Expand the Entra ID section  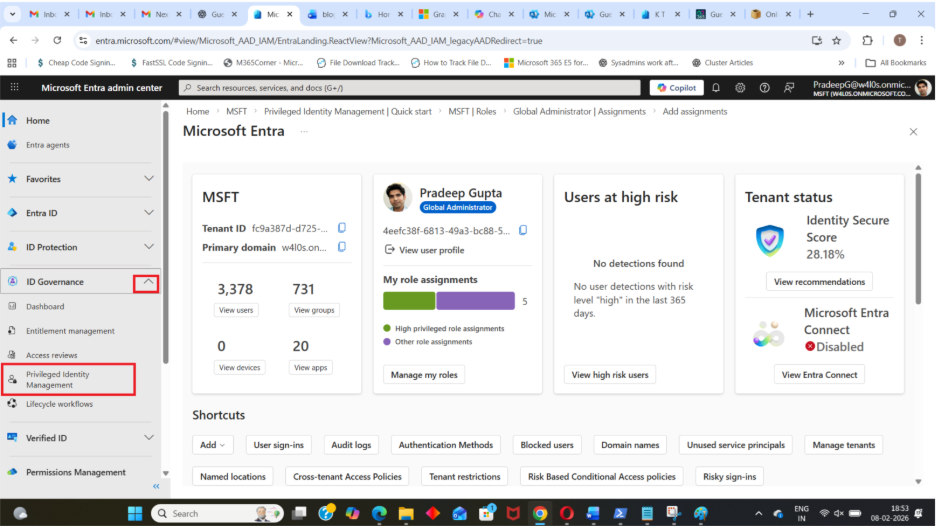click(148, 213)
